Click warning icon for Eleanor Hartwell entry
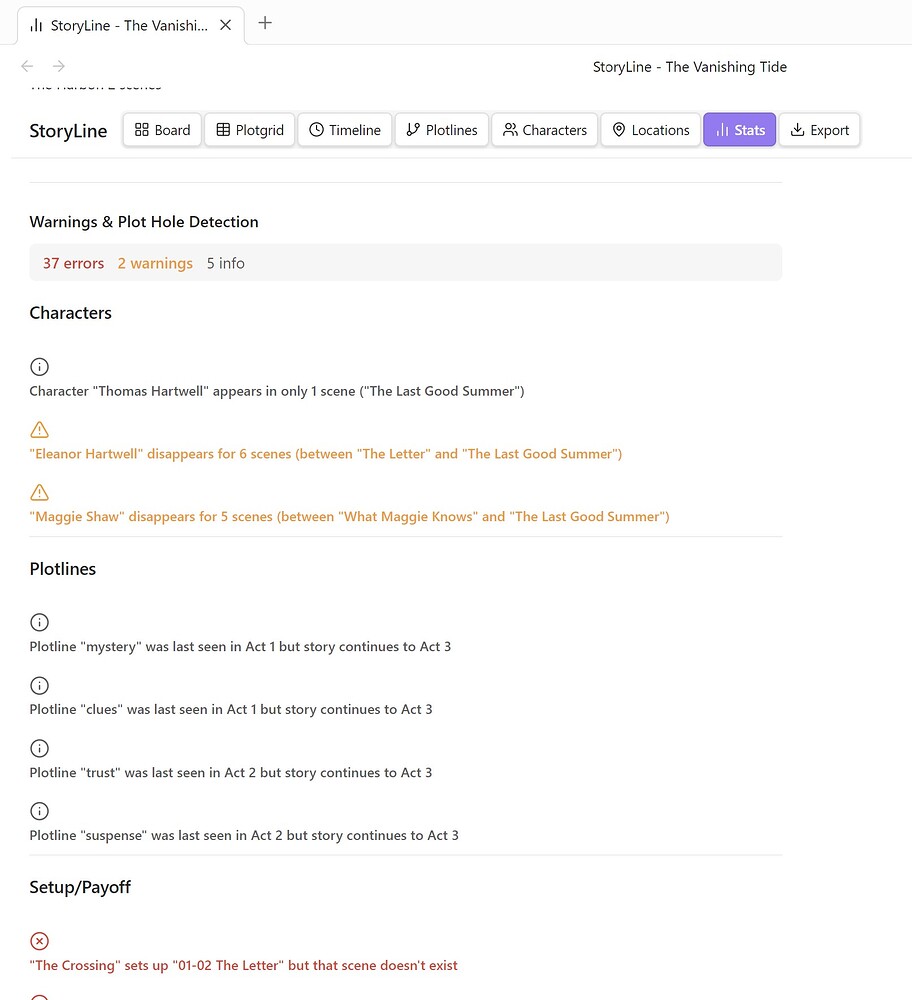Image resolution: width=912 pixels, height=1000 pixels. [x=40, y=429]
